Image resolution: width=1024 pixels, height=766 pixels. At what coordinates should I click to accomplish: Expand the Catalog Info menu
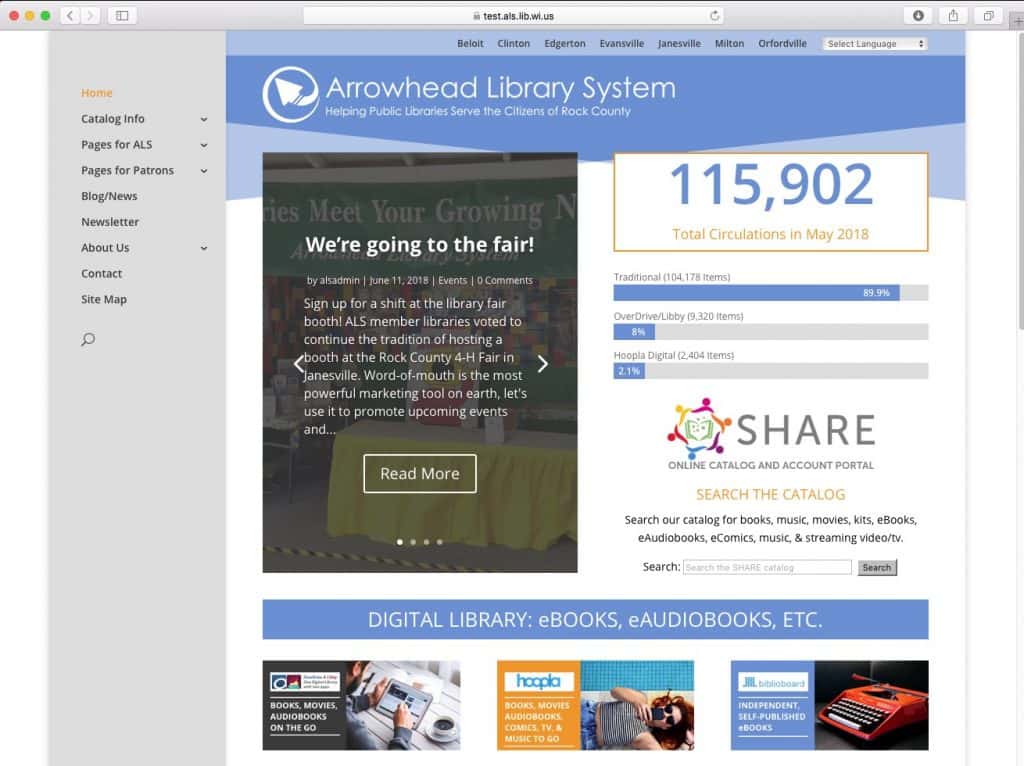tap(113, 118)
